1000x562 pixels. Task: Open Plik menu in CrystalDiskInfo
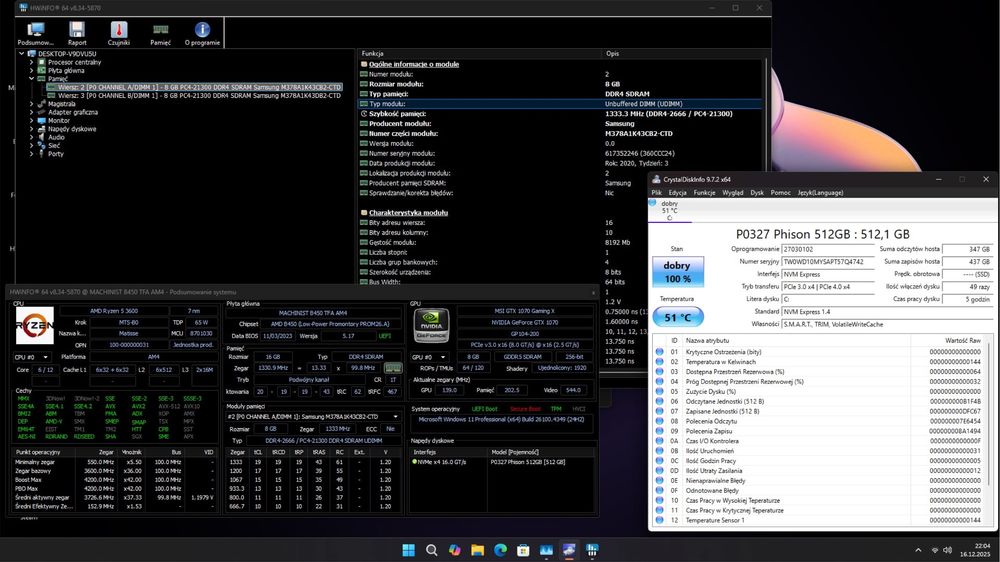(656, 193)
